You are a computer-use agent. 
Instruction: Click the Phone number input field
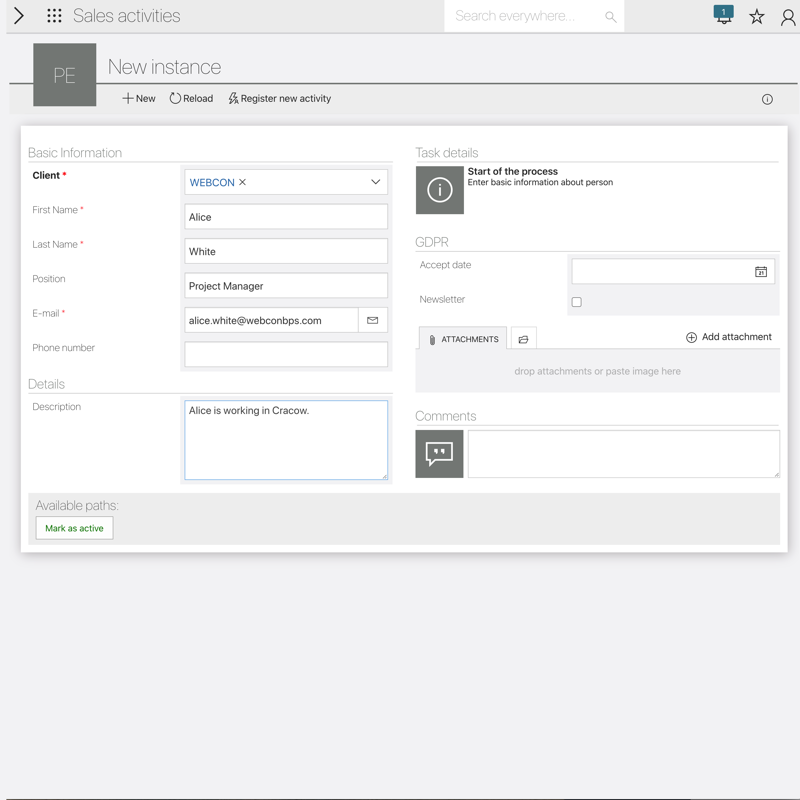coord(286,354)
